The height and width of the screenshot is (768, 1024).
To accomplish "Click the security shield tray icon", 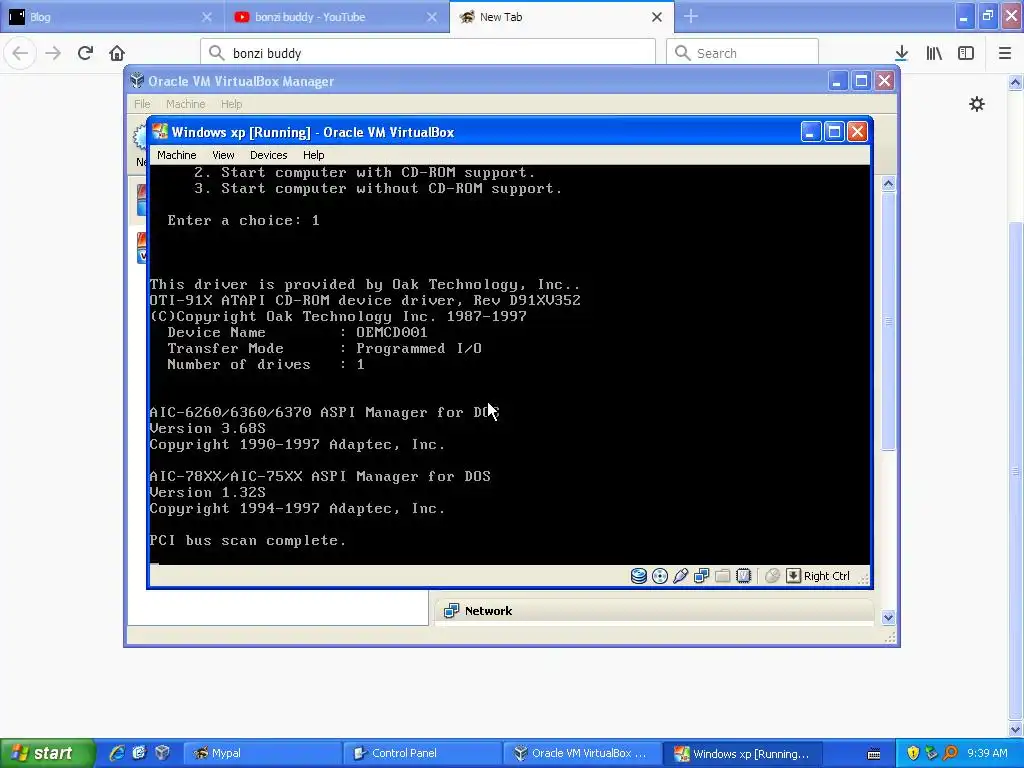I will tap(913, 753).
